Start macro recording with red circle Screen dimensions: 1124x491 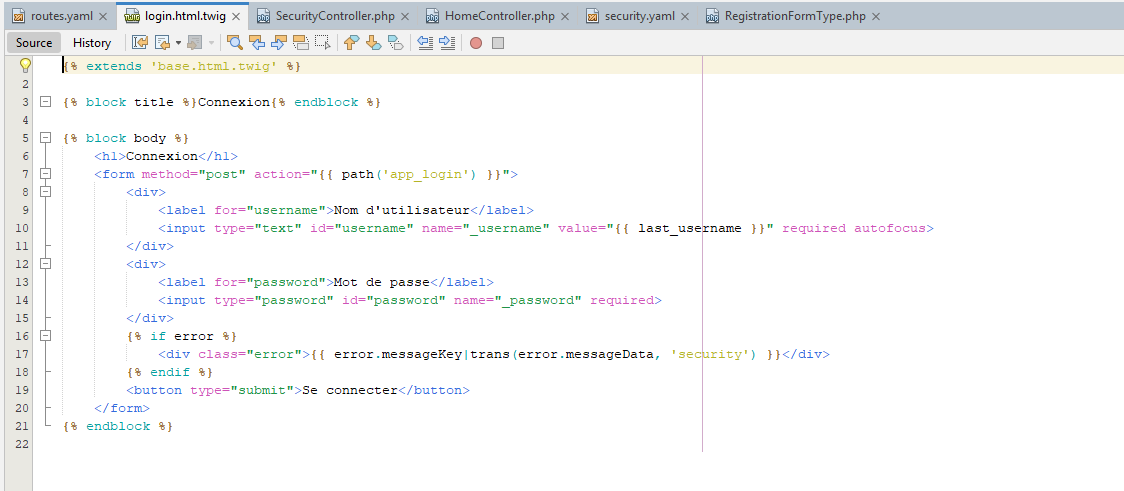click(476, 43)
